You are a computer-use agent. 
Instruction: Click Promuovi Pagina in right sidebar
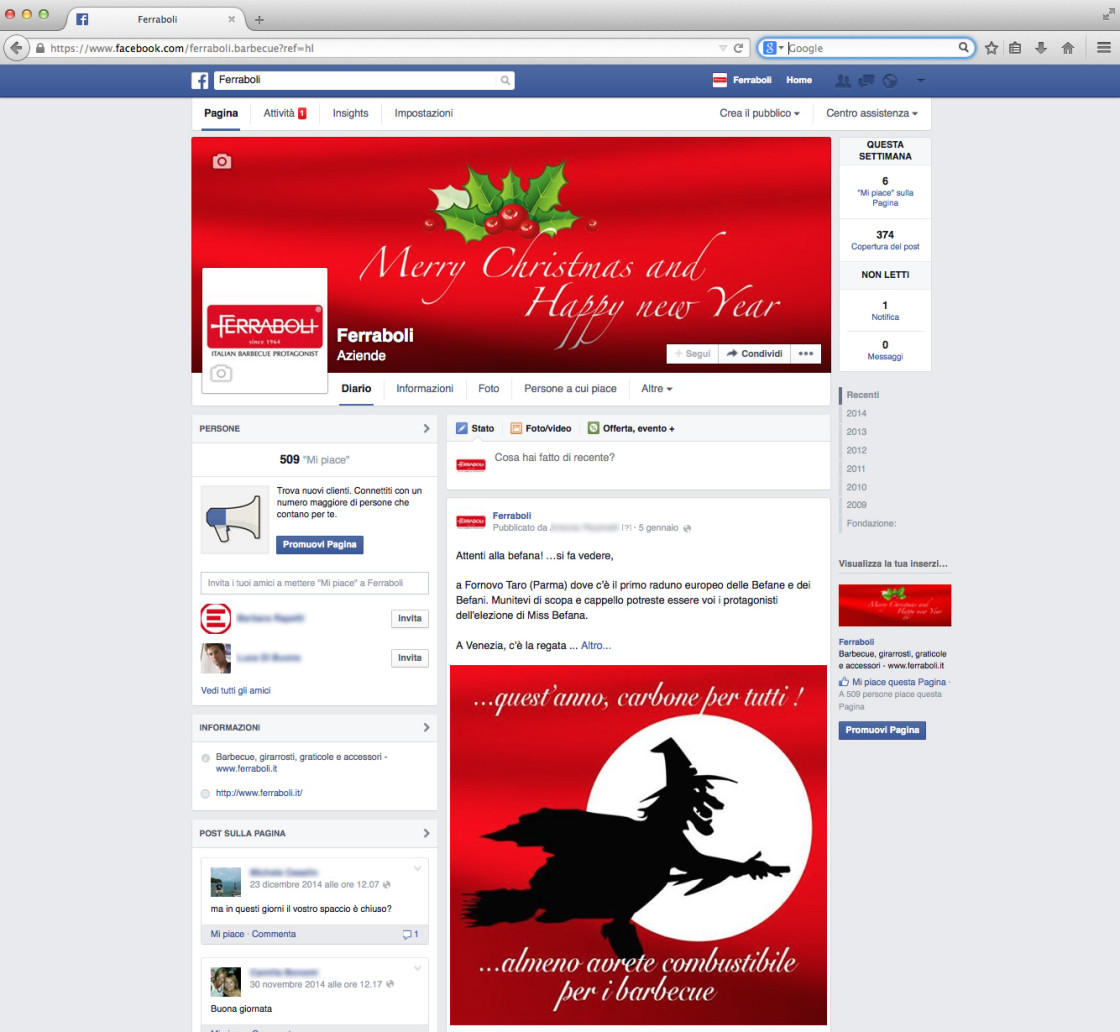(881, 730)
